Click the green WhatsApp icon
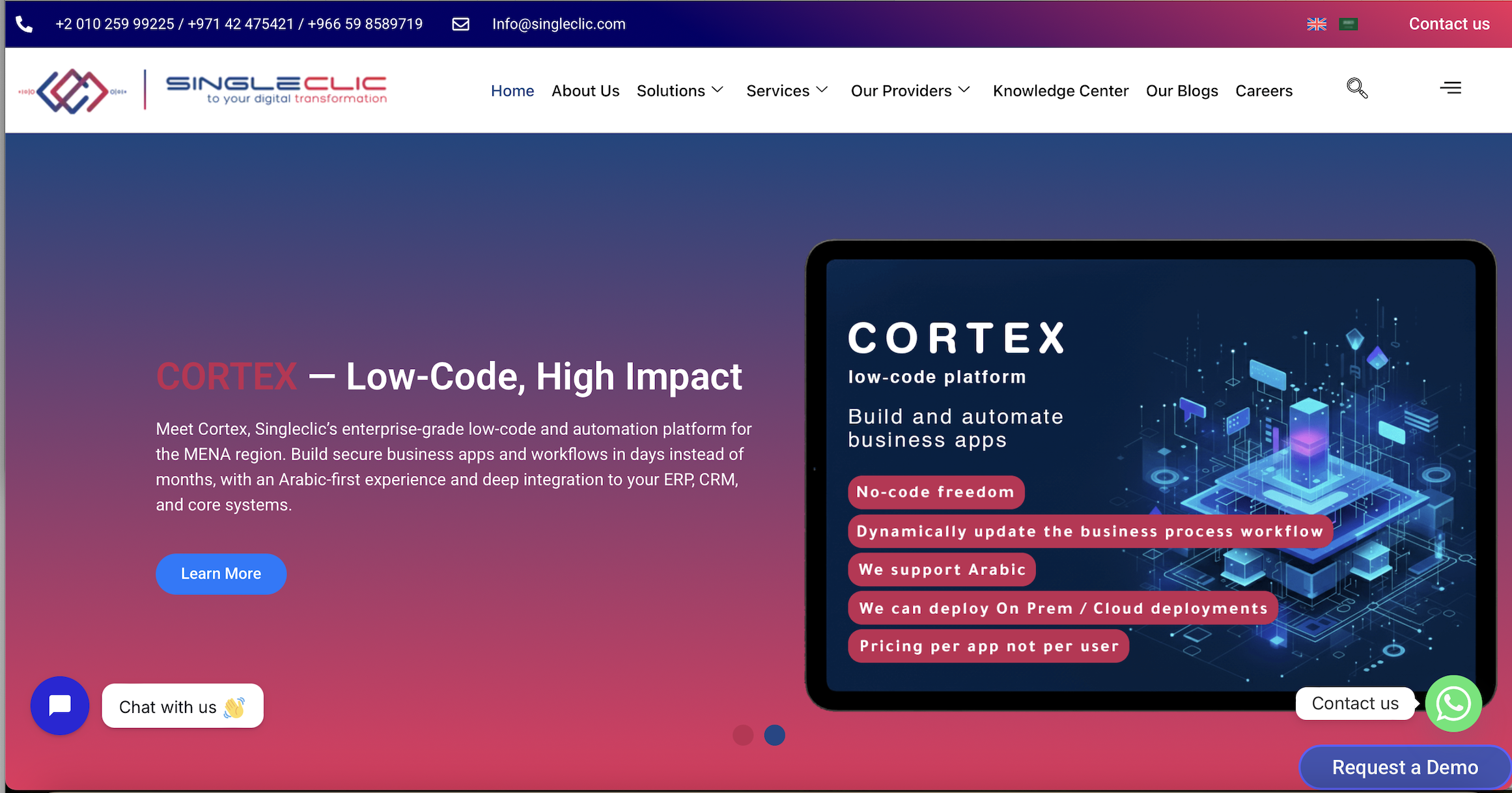 [1453, 704]
